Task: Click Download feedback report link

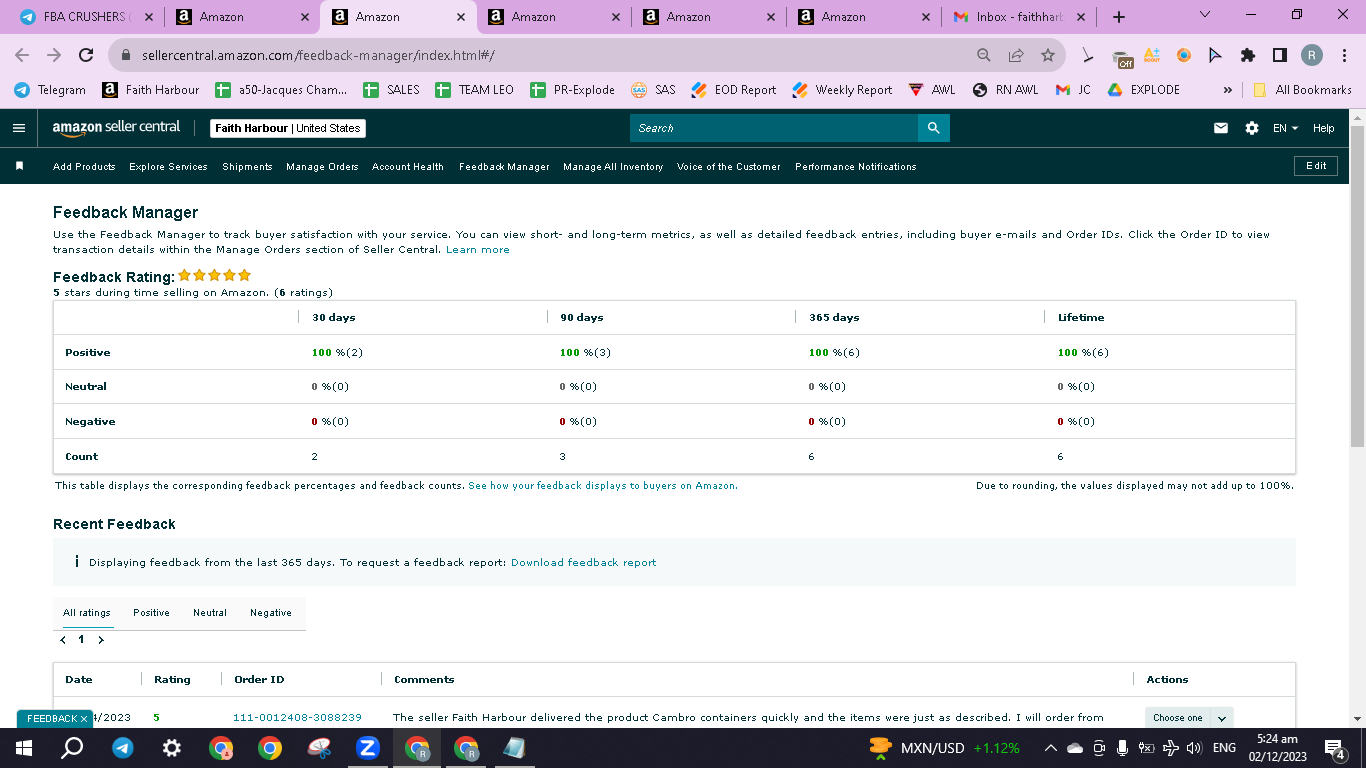Action: [584, 563]
